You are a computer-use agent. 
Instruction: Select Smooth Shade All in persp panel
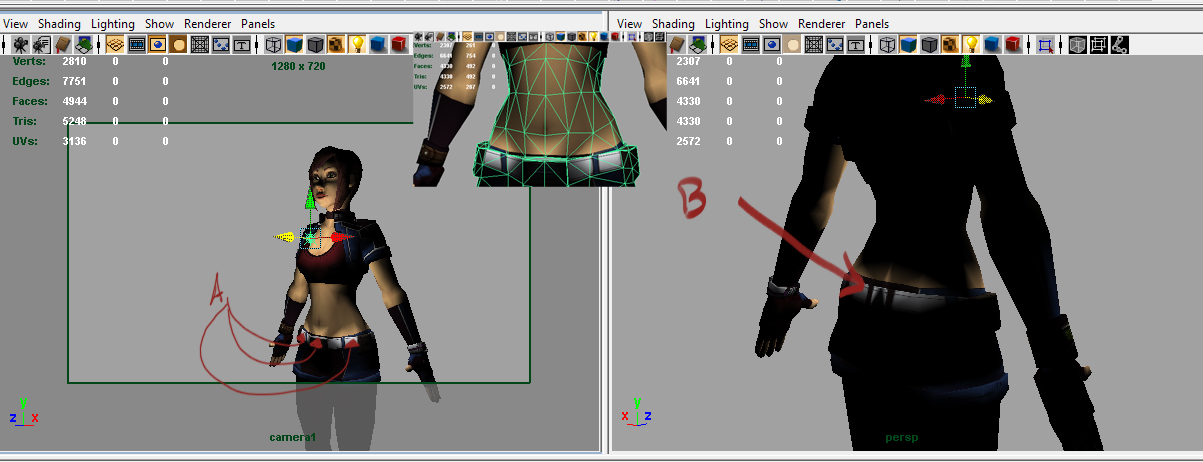pyautogui.click(x=907, y=44)
